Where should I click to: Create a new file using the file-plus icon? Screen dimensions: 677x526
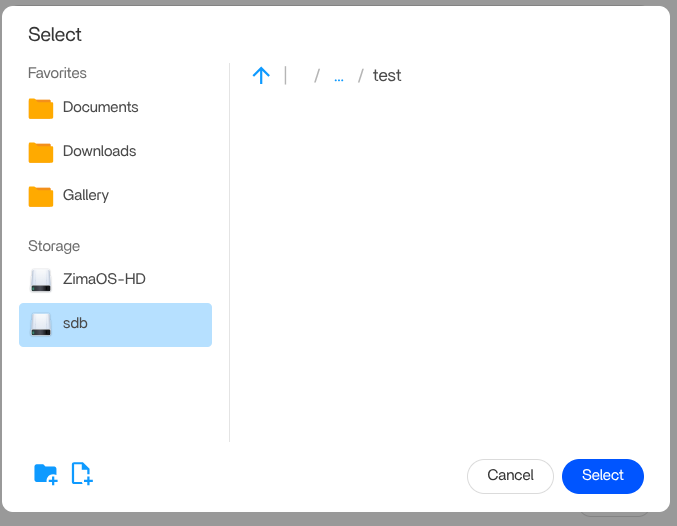82,474
